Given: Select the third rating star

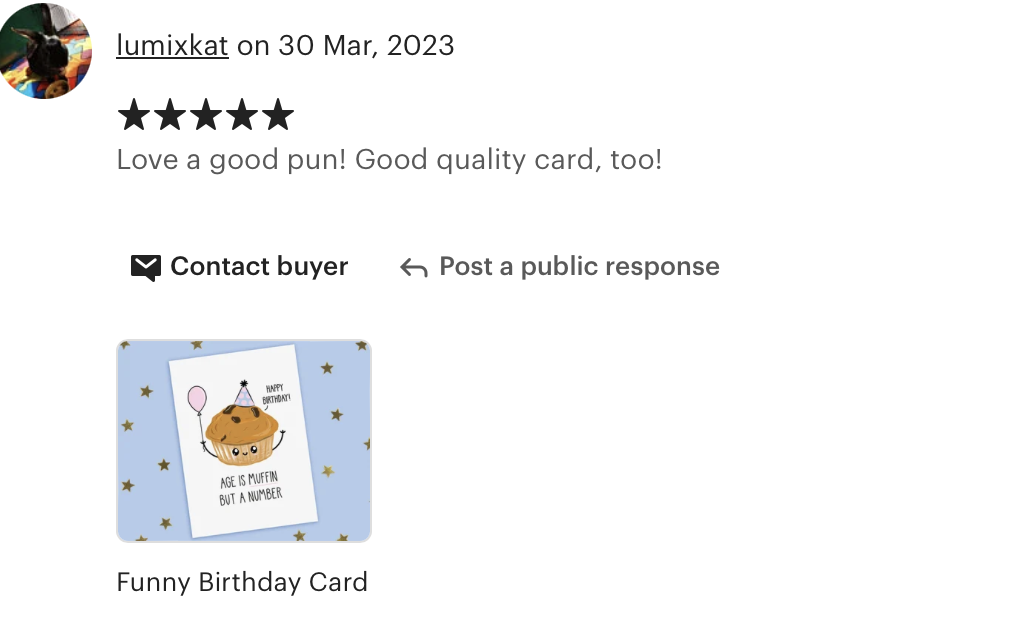Looking at the screenshot, I should [206, 115].
